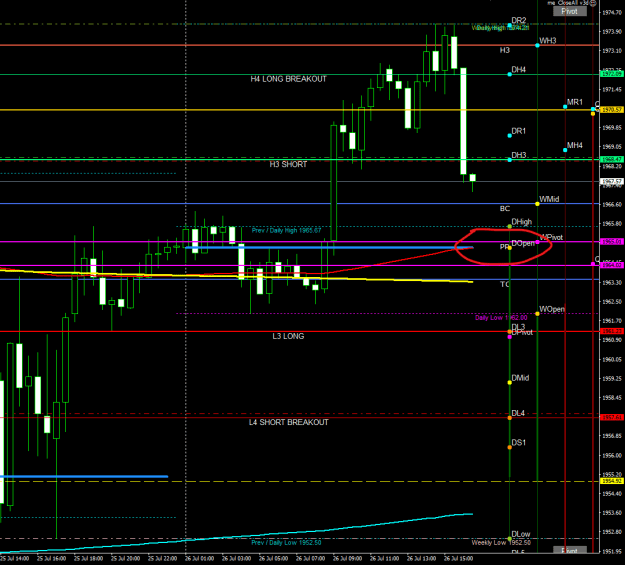625x565 pixels.
Task: Click the 1974.70 price scale value
Action: [611, 13]
